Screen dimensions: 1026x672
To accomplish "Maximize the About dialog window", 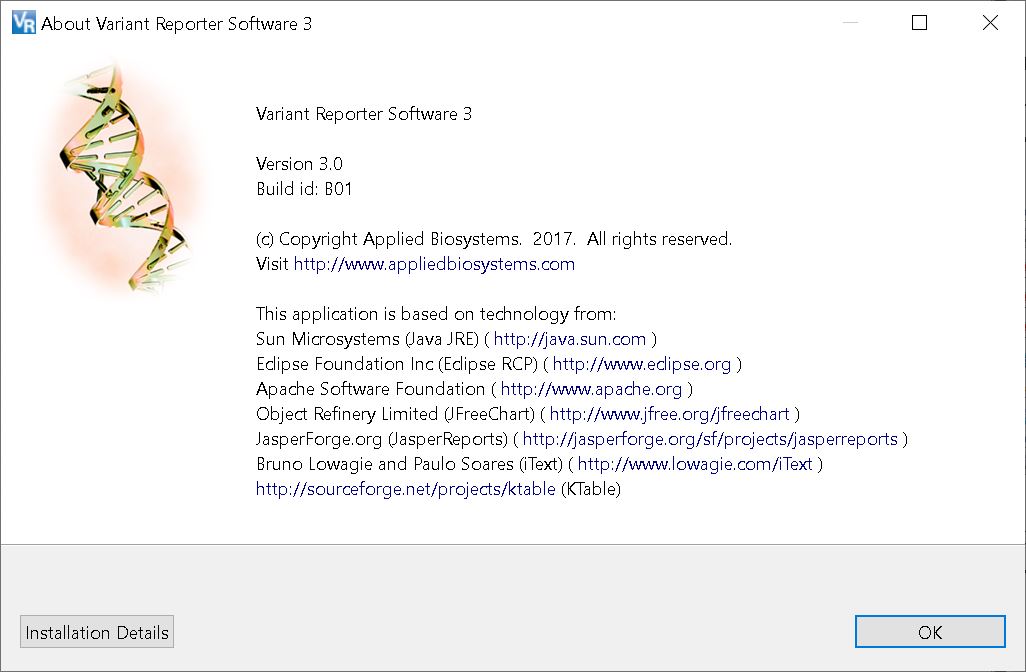I will [x=919, y=23].
